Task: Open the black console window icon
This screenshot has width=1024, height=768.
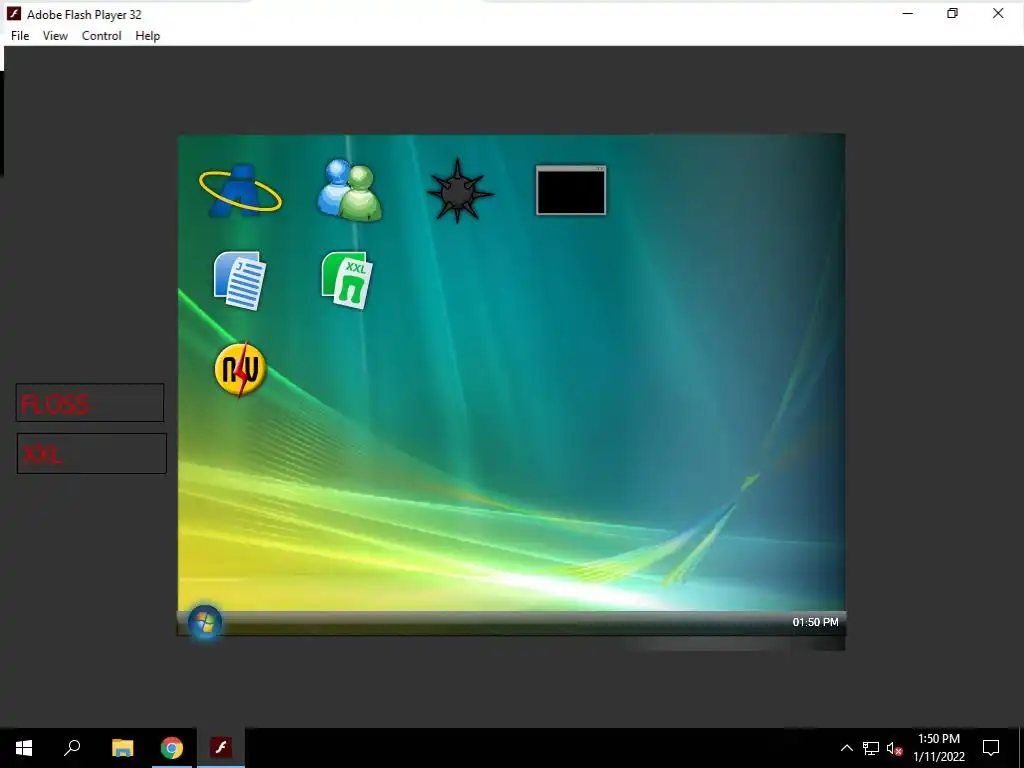Action: 571,190
